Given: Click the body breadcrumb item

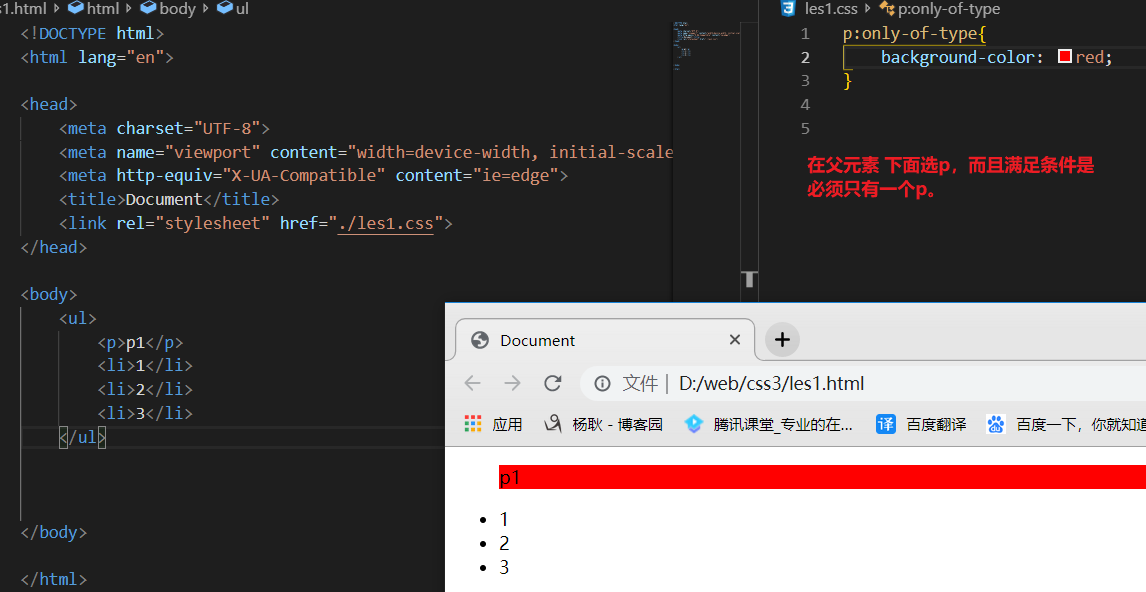Looking at the screenshot, I should (x=168, y=8).
